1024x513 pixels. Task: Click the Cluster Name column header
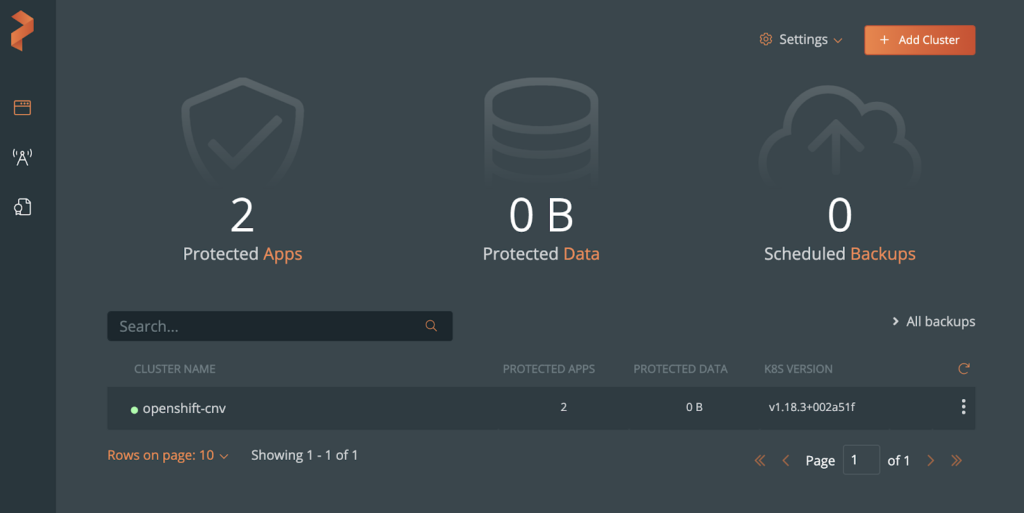pos(175,369)
